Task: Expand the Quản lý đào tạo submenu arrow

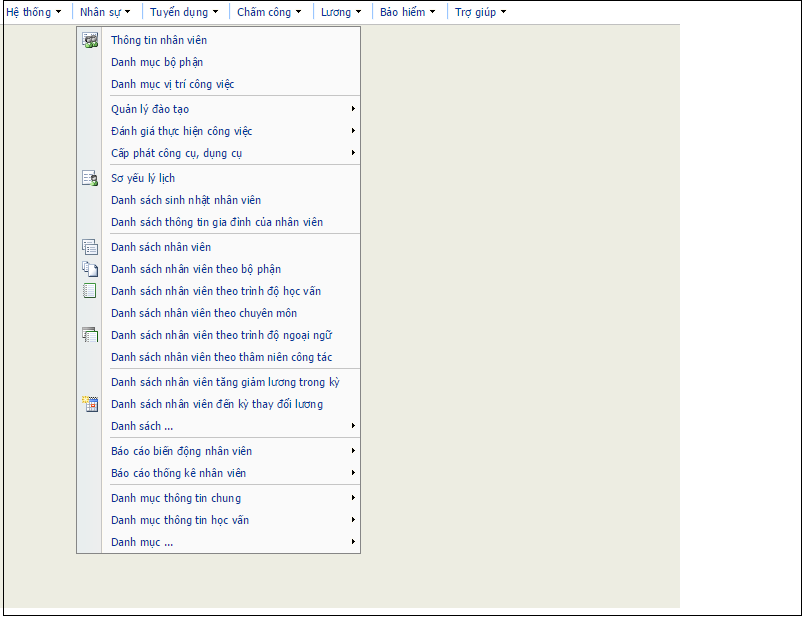Action: click(x=353, y=109)
